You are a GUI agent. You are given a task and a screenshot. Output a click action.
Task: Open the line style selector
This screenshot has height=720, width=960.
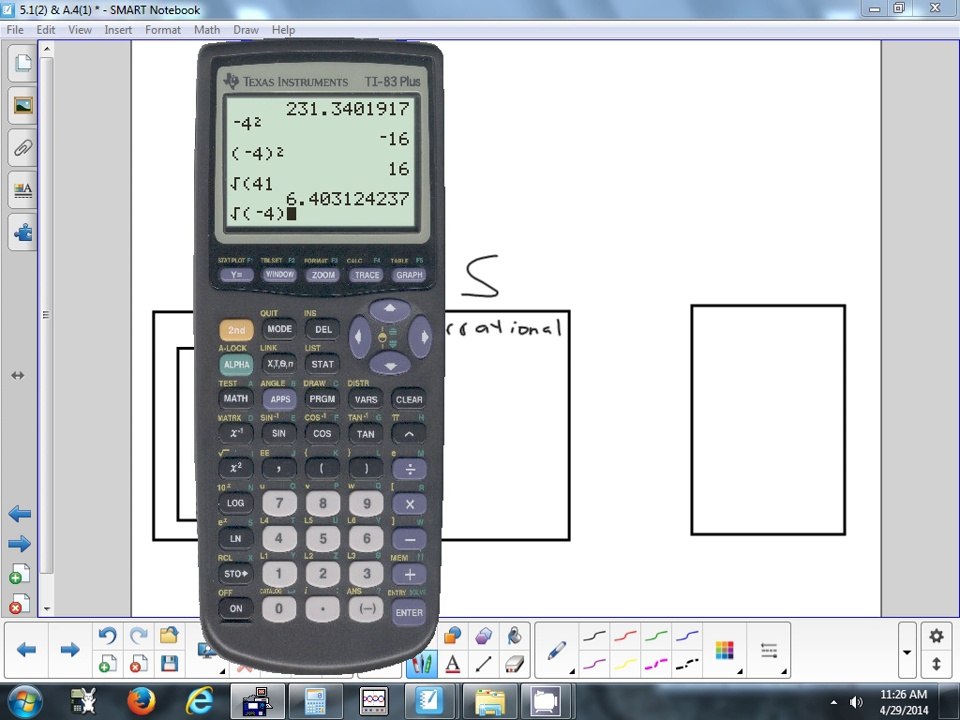point(768,650)
